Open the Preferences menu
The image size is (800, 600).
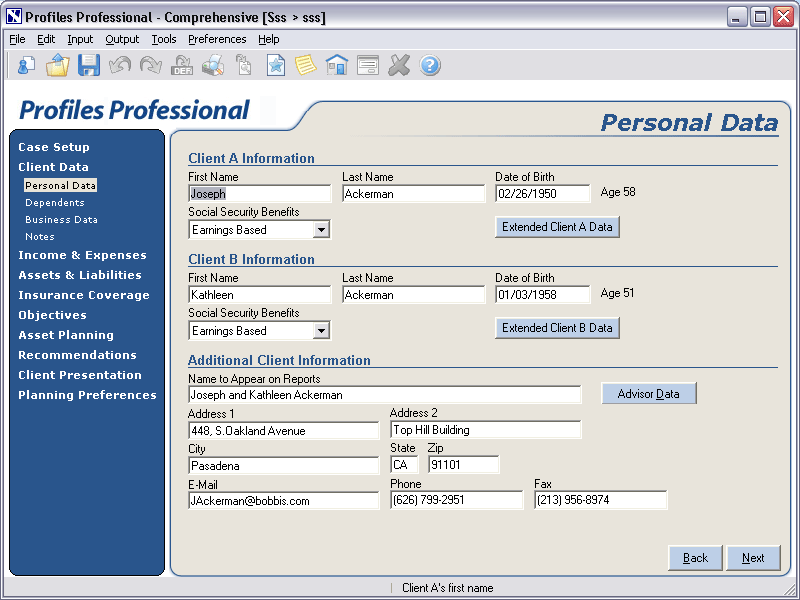tap(217, 39)
